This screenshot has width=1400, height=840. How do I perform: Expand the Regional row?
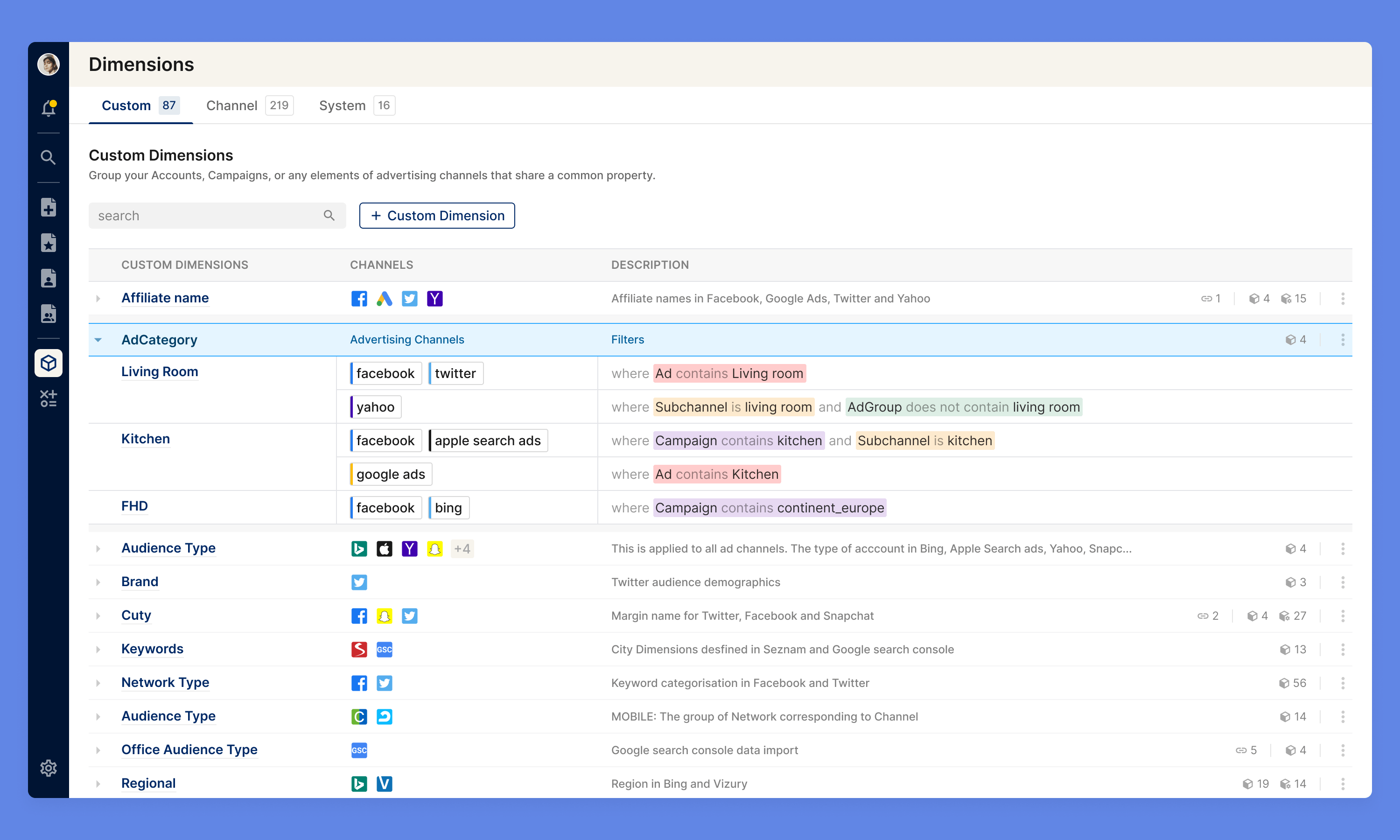tap(98, 784)
